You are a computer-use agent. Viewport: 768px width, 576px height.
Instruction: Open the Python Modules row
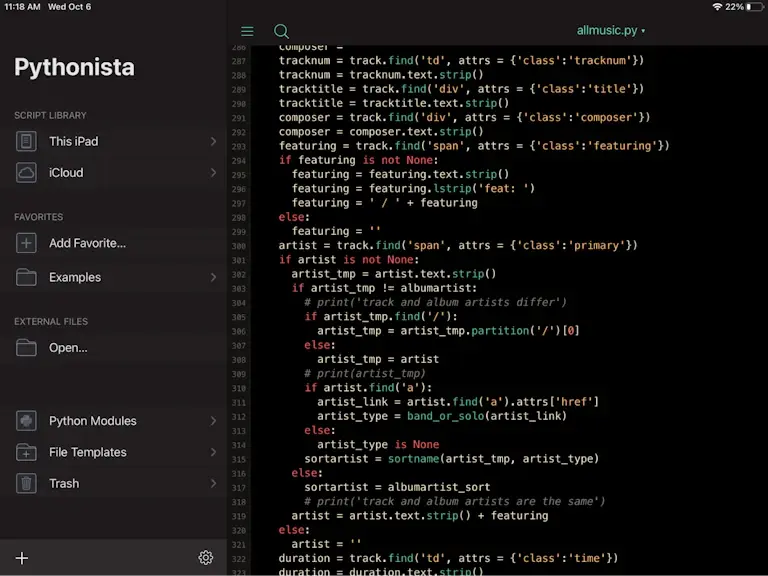tap(113, 421)
